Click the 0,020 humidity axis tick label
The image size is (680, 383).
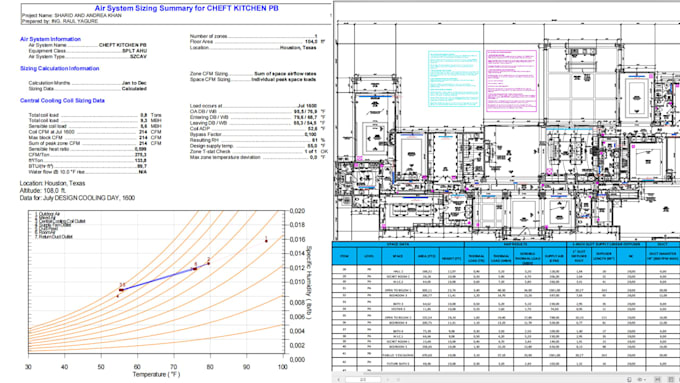(x=297, y=211)
